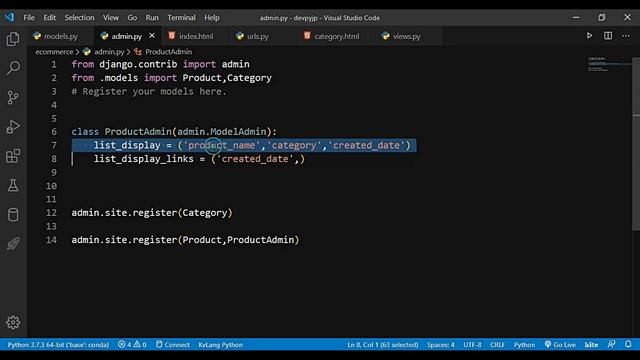The height and width of the screenshot is (360, 640).
Task: Open the Help menu
Action: click(x=212, y=18)
